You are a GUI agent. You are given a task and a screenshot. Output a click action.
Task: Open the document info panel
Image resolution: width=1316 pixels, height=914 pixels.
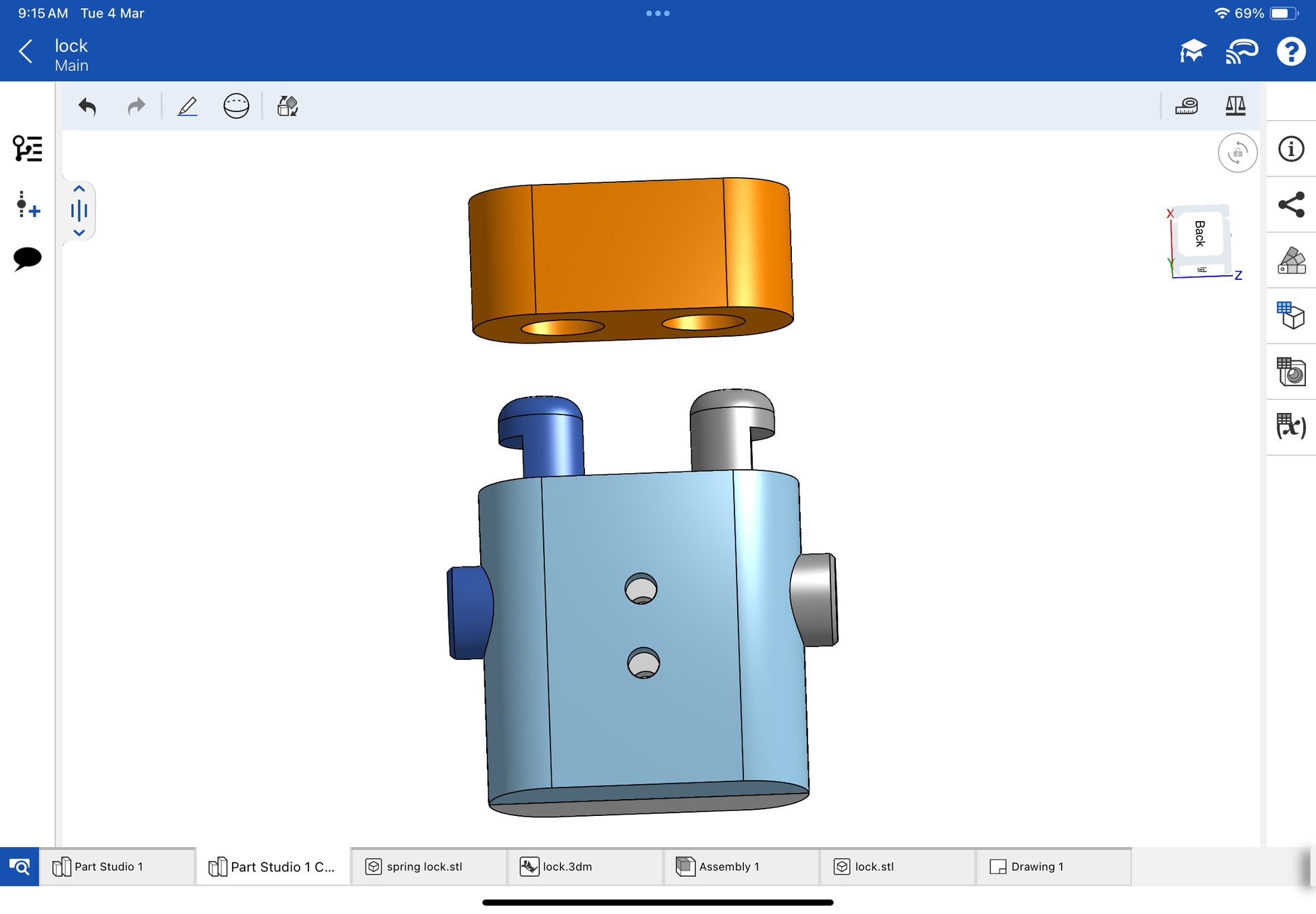pyautogui.click(x=1291, y=149)
